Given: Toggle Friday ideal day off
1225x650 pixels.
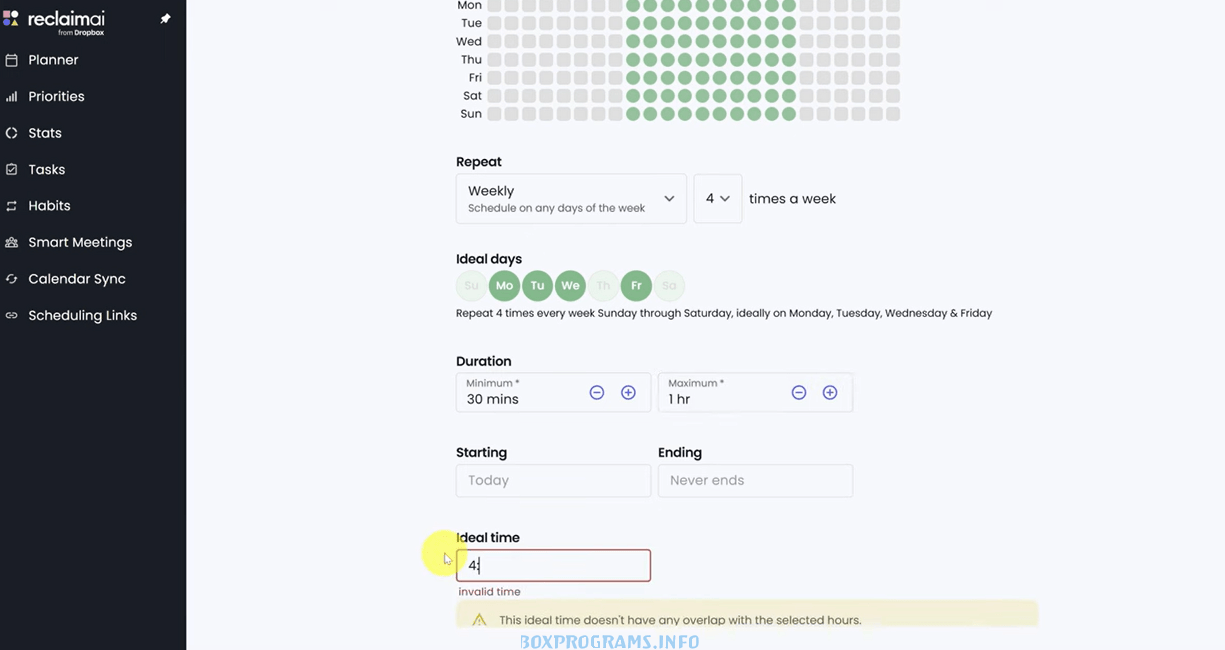Looking at the screenshot, I should [636, 286].
